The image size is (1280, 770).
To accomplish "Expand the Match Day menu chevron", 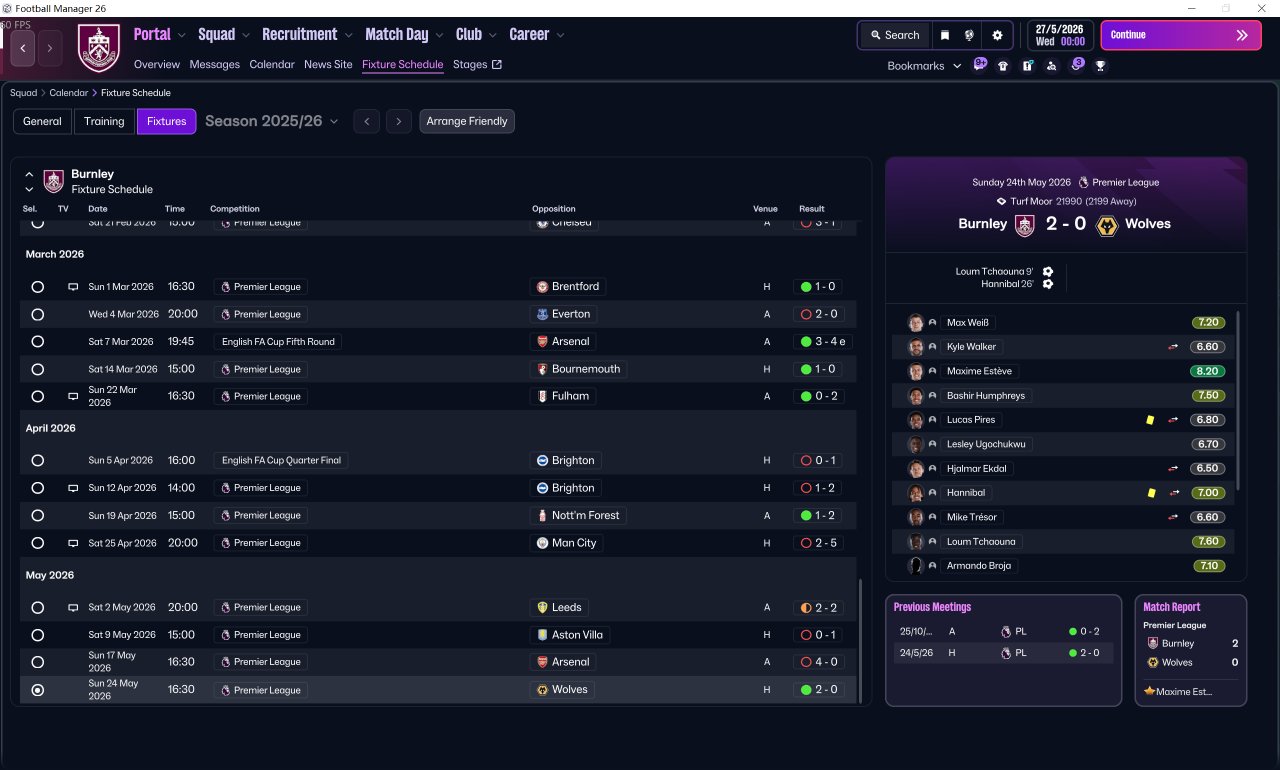I will click(x=440, y=35).
